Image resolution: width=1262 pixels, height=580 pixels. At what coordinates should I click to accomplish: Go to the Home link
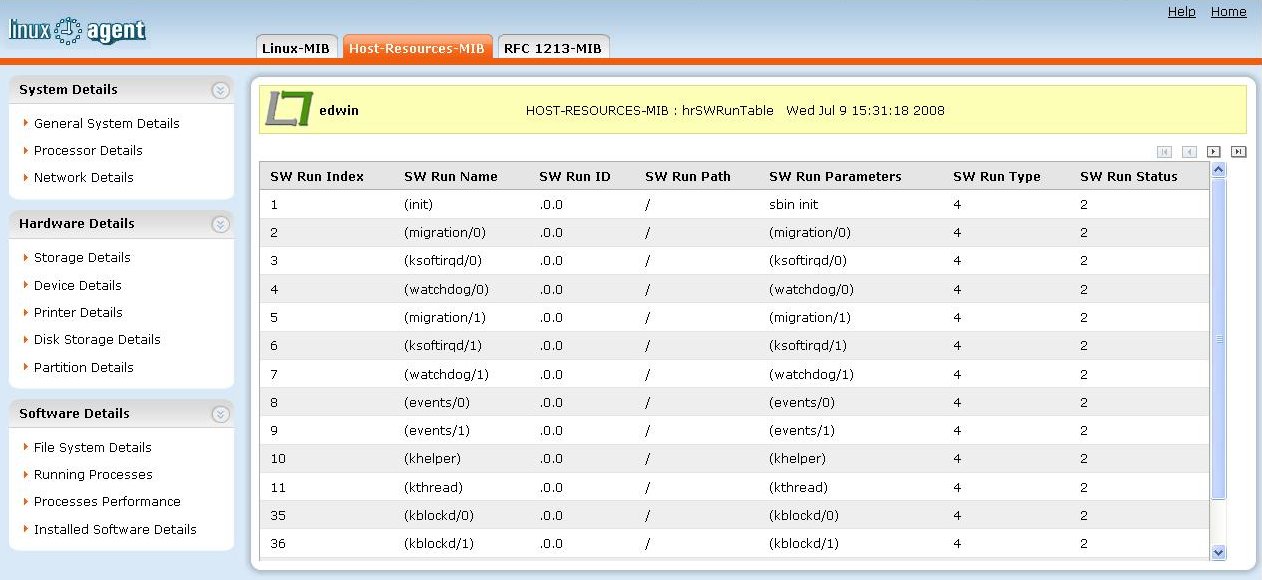click(1229, 12)
